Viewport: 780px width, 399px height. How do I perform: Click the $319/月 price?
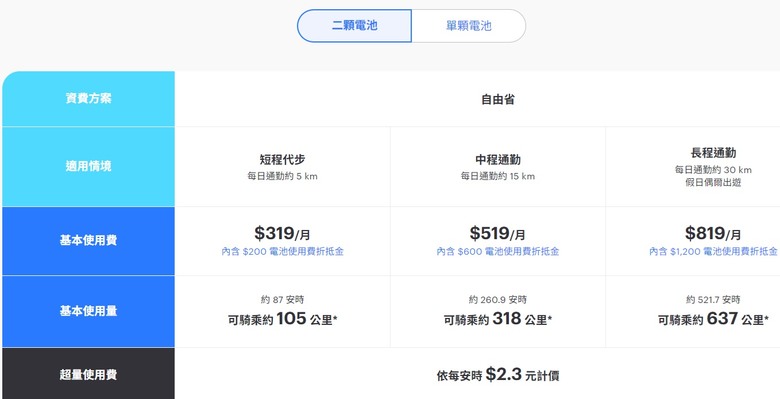(x=283, y=233)
